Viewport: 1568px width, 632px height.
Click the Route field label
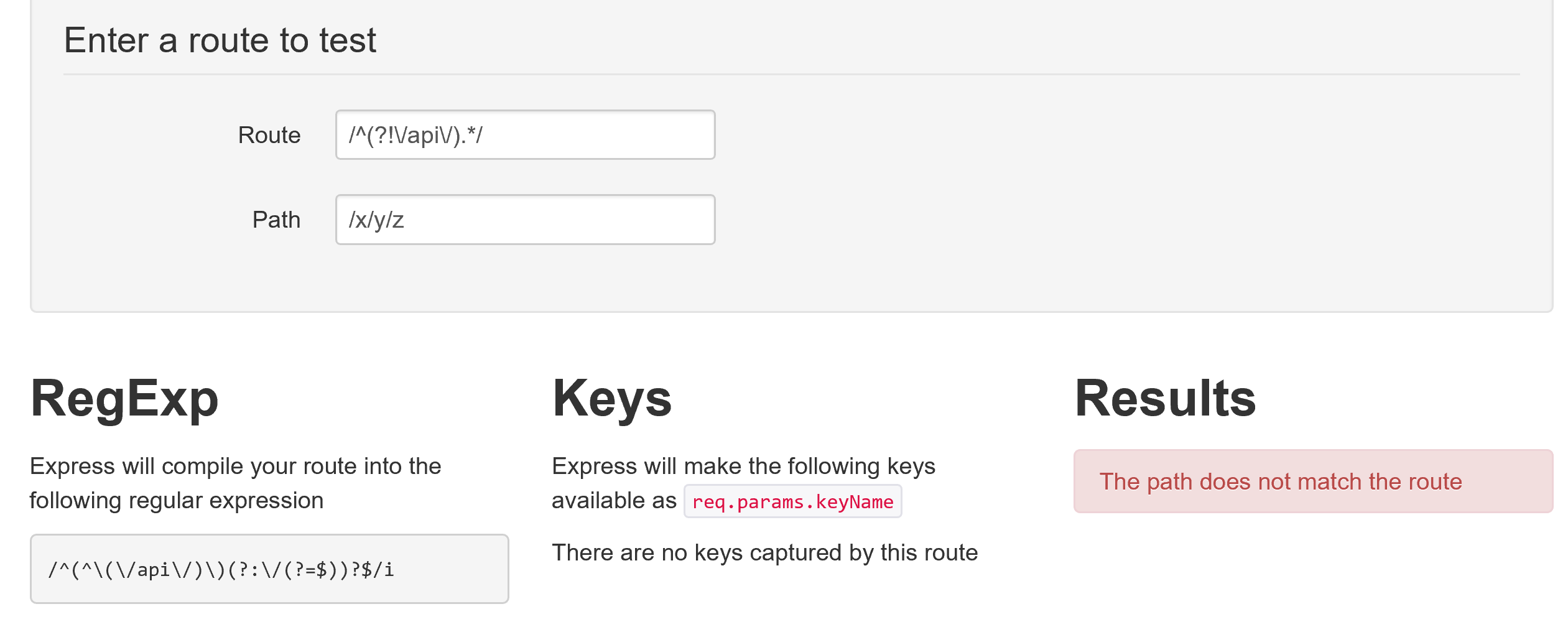point(269,135)
